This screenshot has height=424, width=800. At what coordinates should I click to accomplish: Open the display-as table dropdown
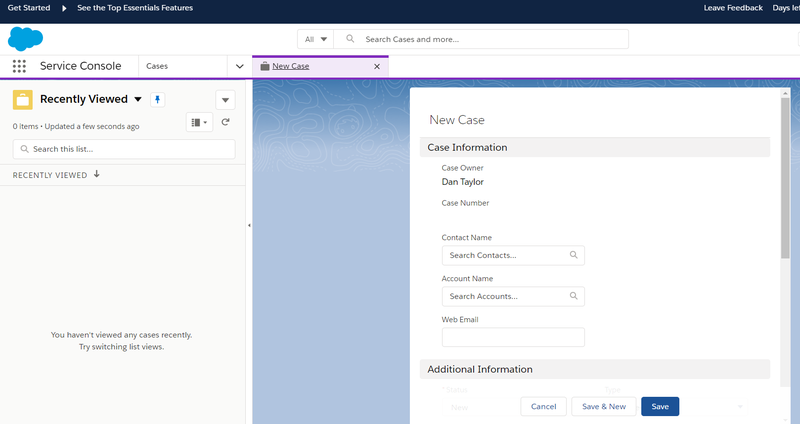[199, 122]
